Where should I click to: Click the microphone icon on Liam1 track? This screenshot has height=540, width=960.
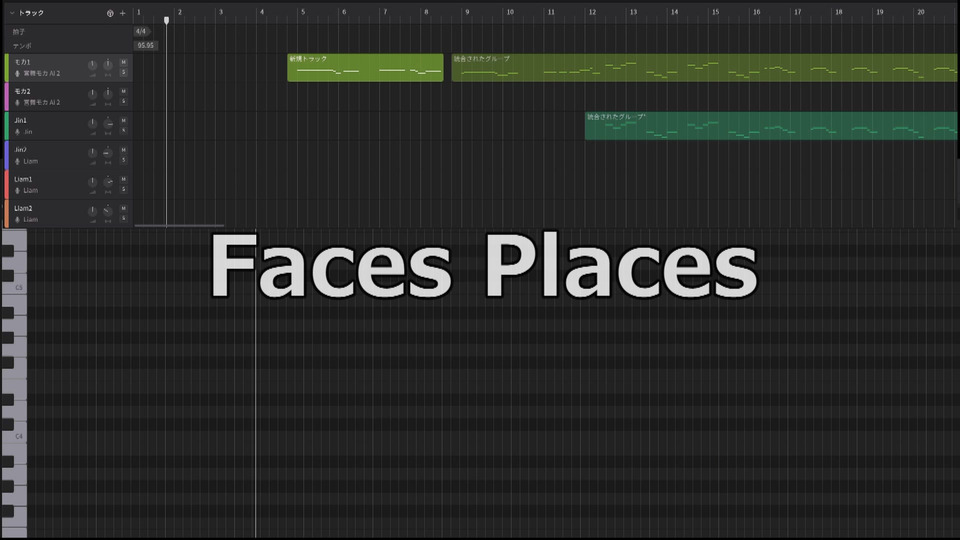click(x=17, y=190)
